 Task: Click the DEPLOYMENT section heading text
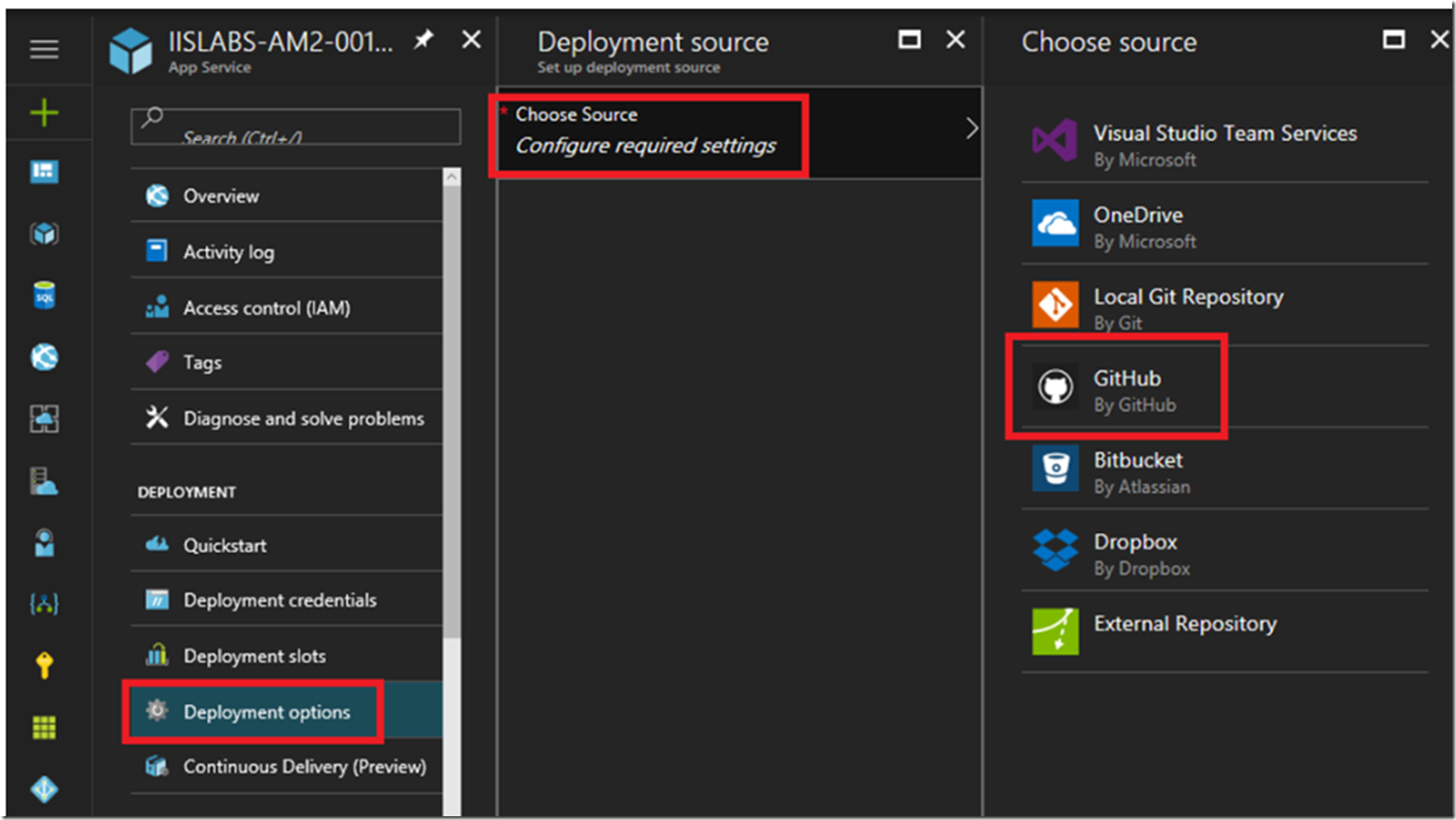[187, 492]
